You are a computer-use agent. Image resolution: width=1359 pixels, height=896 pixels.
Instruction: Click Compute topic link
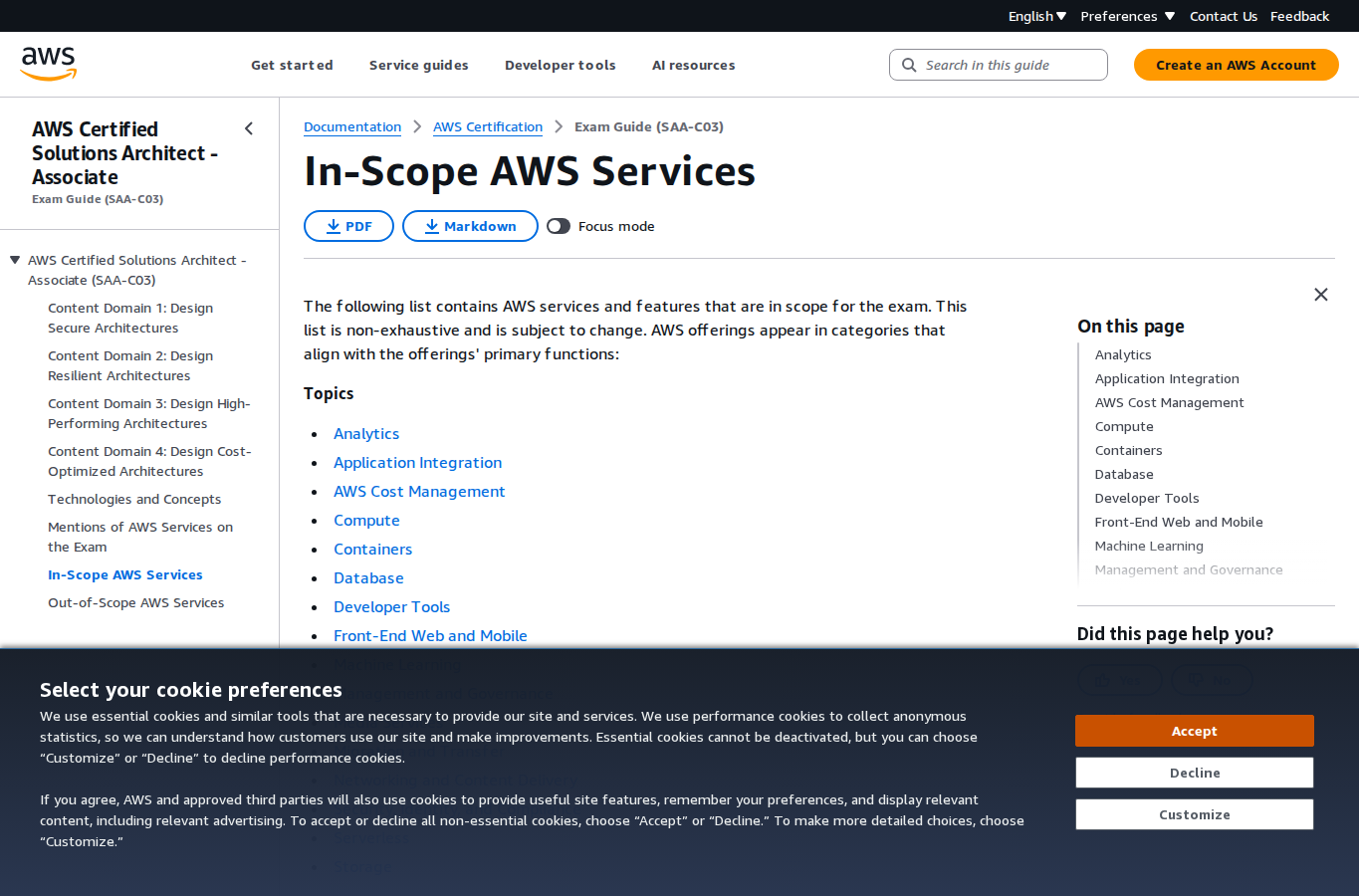coord(366,521)
